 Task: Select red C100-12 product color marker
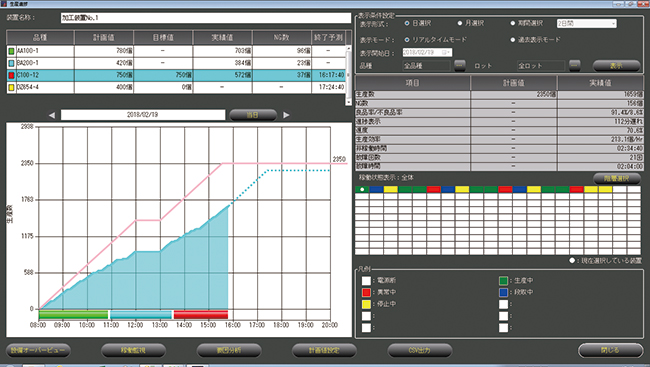click(x=12, y=75)
